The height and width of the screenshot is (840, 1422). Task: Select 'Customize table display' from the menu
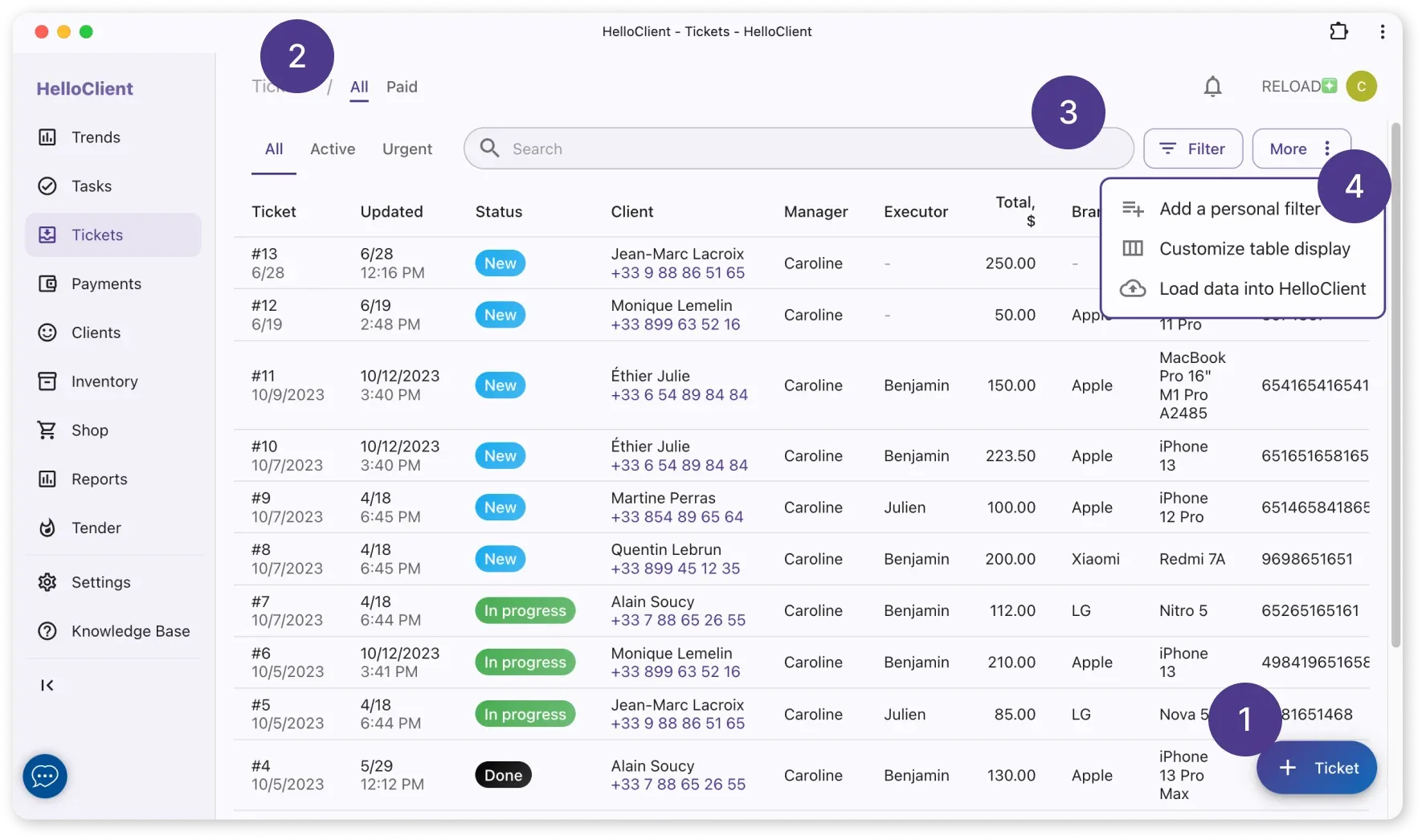pyautogui.click(x=1254, y=249)
